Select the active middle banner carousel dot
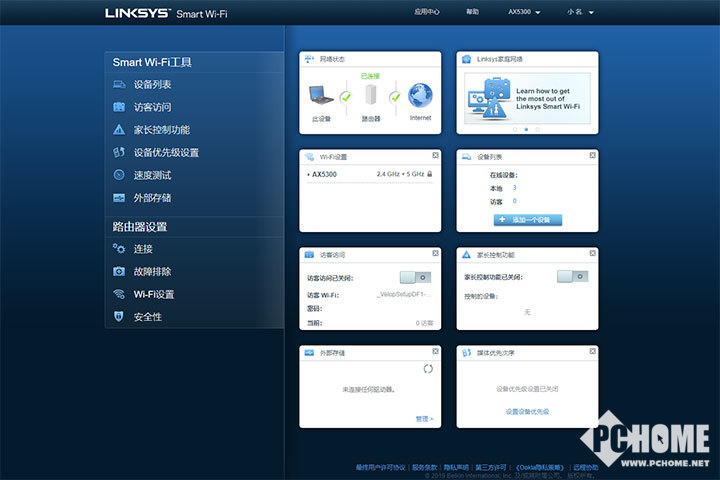 pyautogui.click(x=526, y=130)
